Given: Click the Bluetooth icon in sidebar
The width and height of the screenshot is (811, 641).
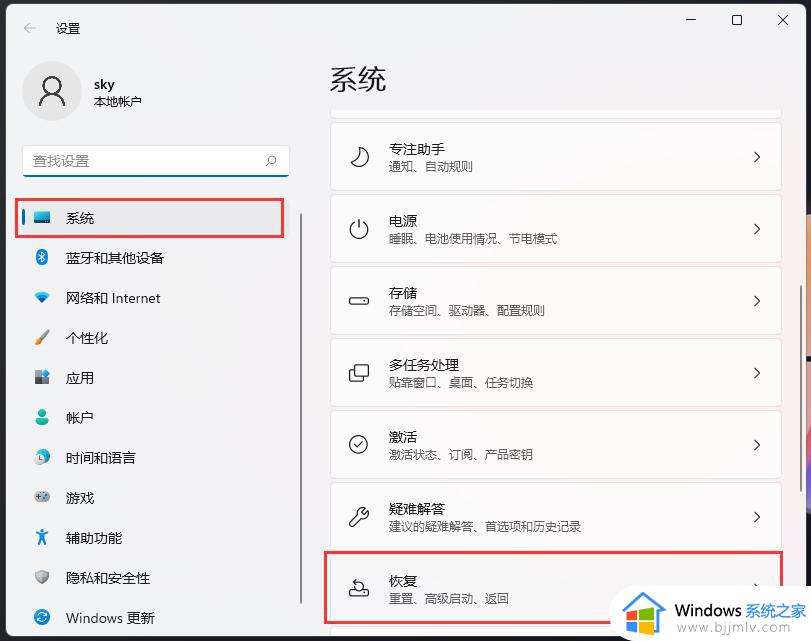Looking at the screenshot, I should point(42,257).
